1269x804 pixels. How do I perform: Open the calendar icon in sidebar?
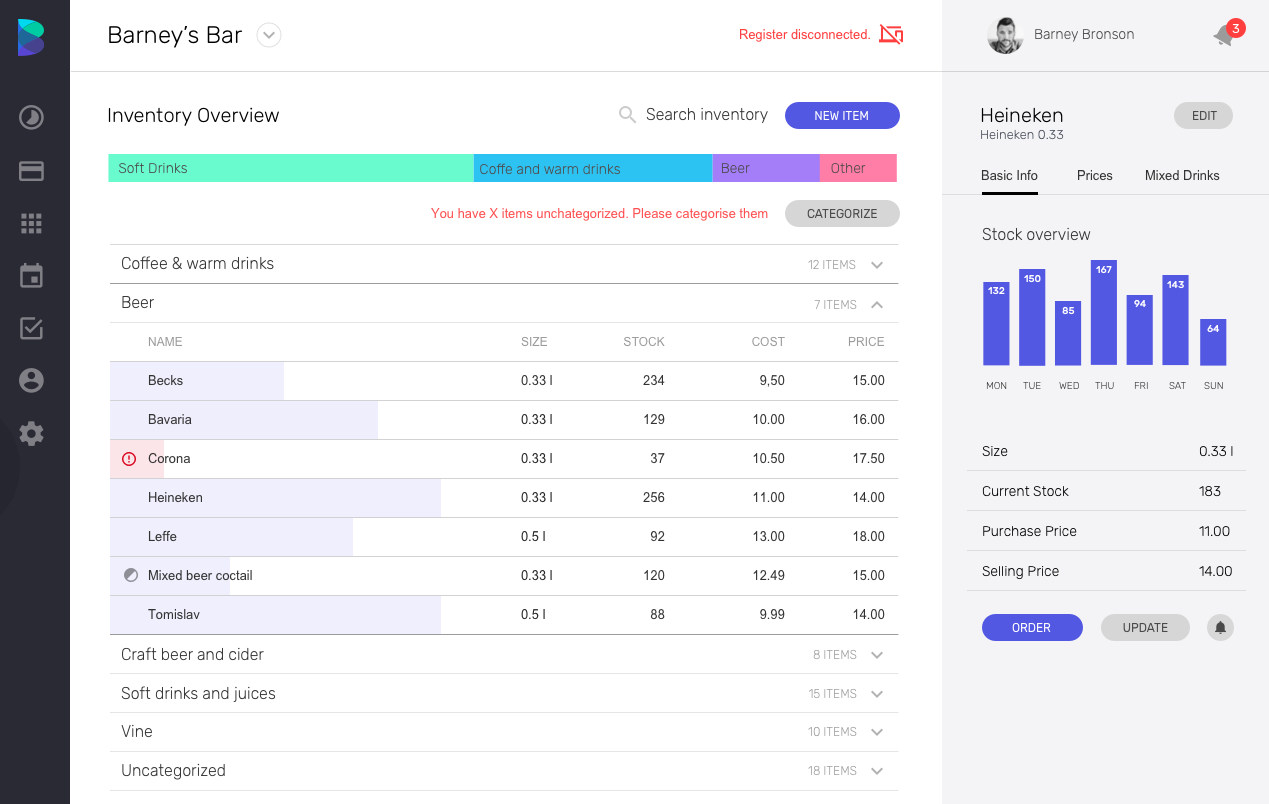31,276
